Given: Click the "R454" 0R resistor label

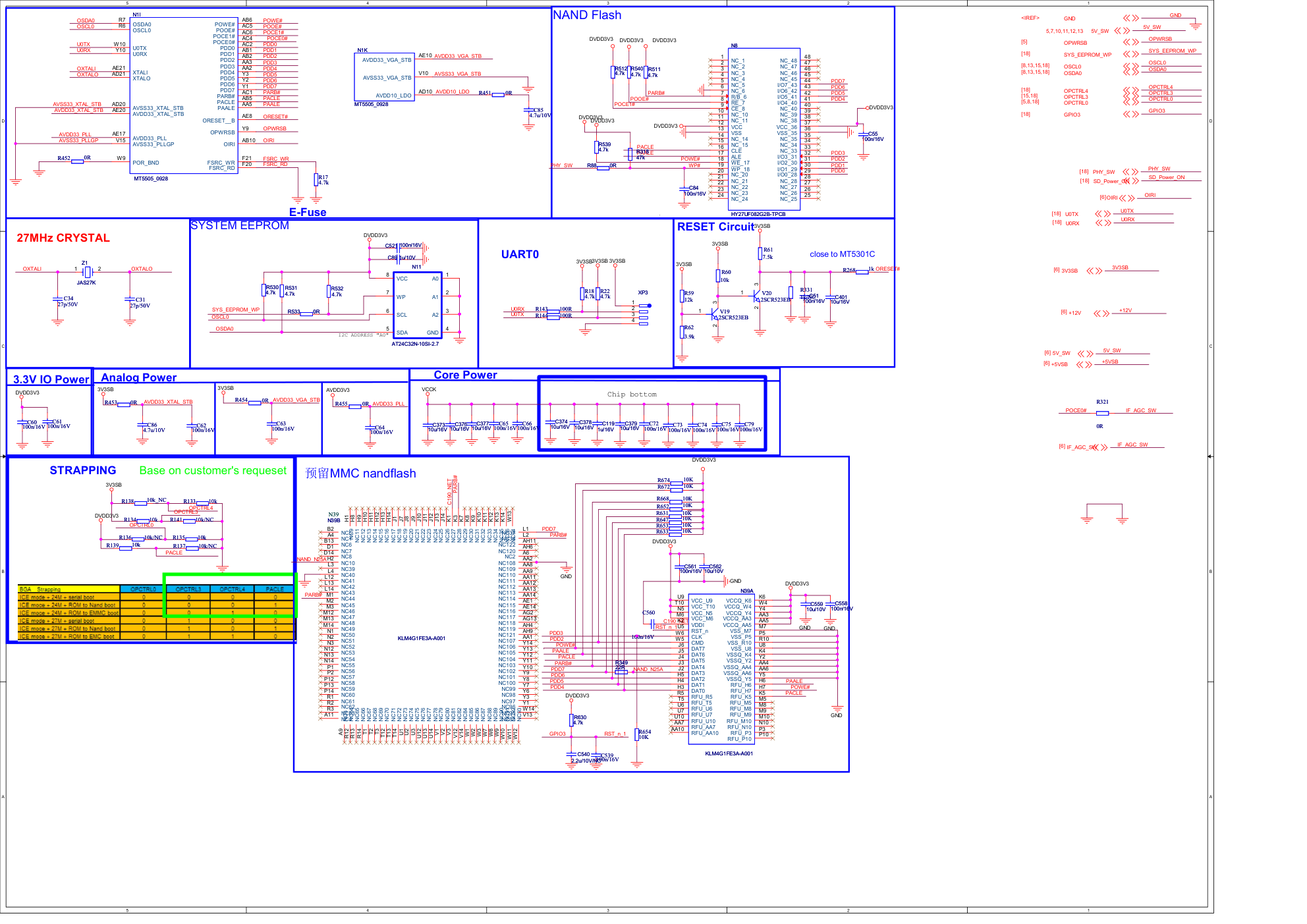Looking at the screenshot, I should point(241,400).
